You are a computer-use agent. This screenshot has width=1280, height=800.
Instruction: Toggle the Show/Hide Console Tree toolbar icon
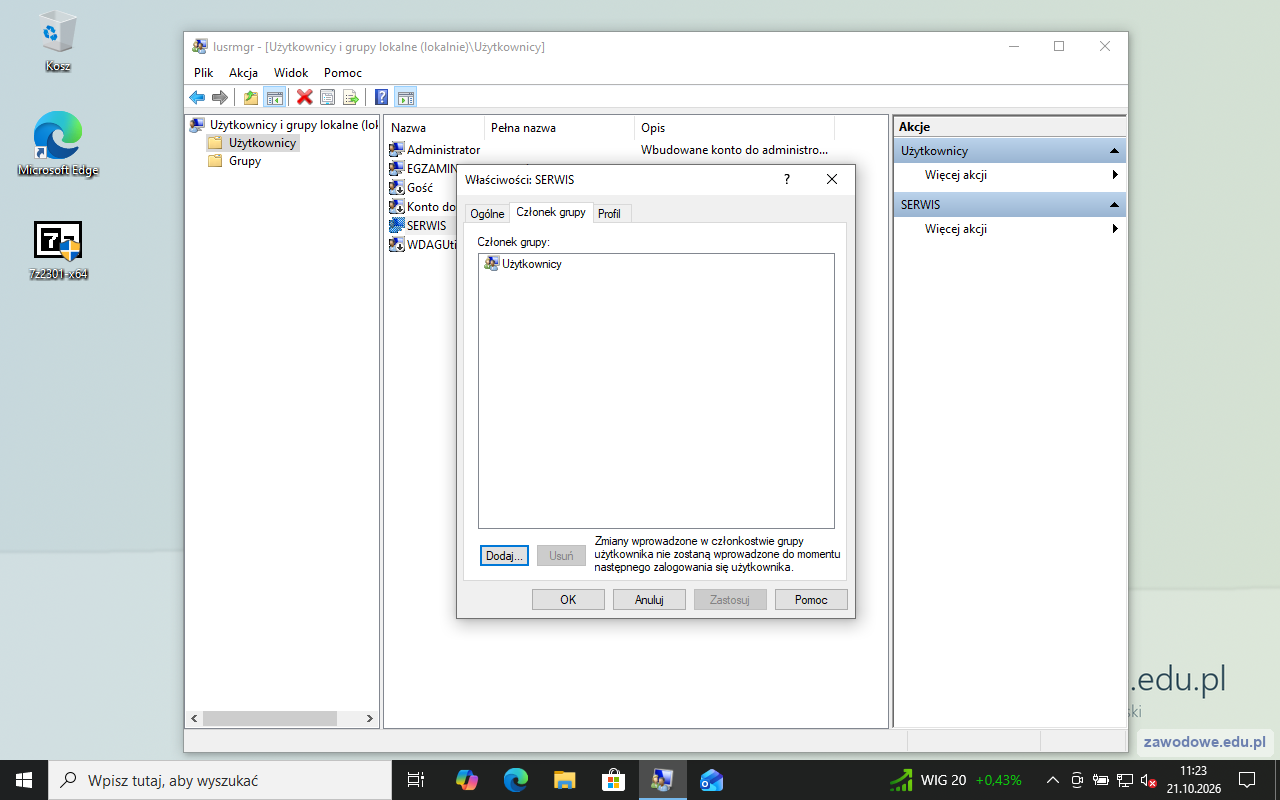click(x=275, y=97)
